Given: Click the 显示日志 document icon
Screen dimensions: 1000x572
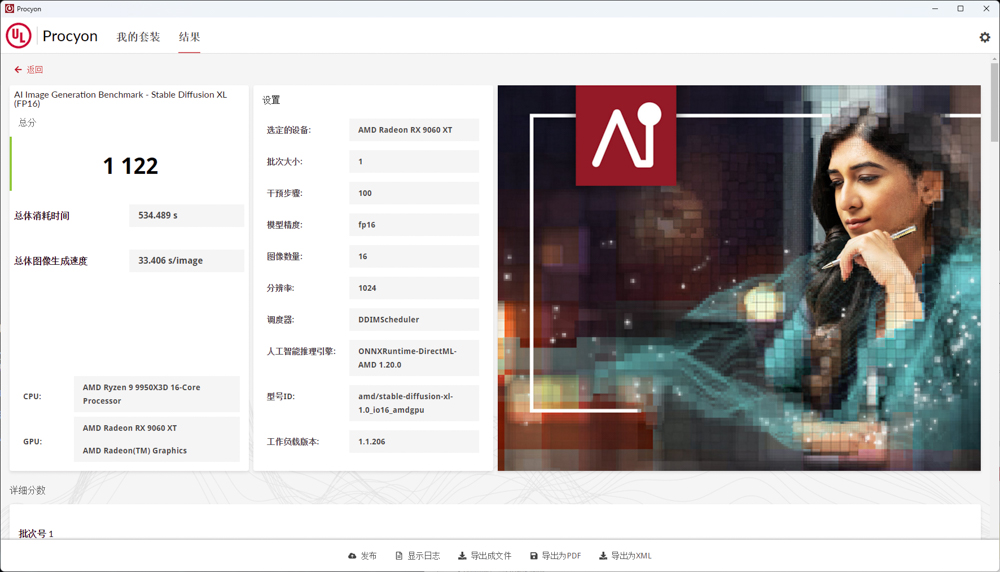Looking at the screenshot, I should (399, 556).
